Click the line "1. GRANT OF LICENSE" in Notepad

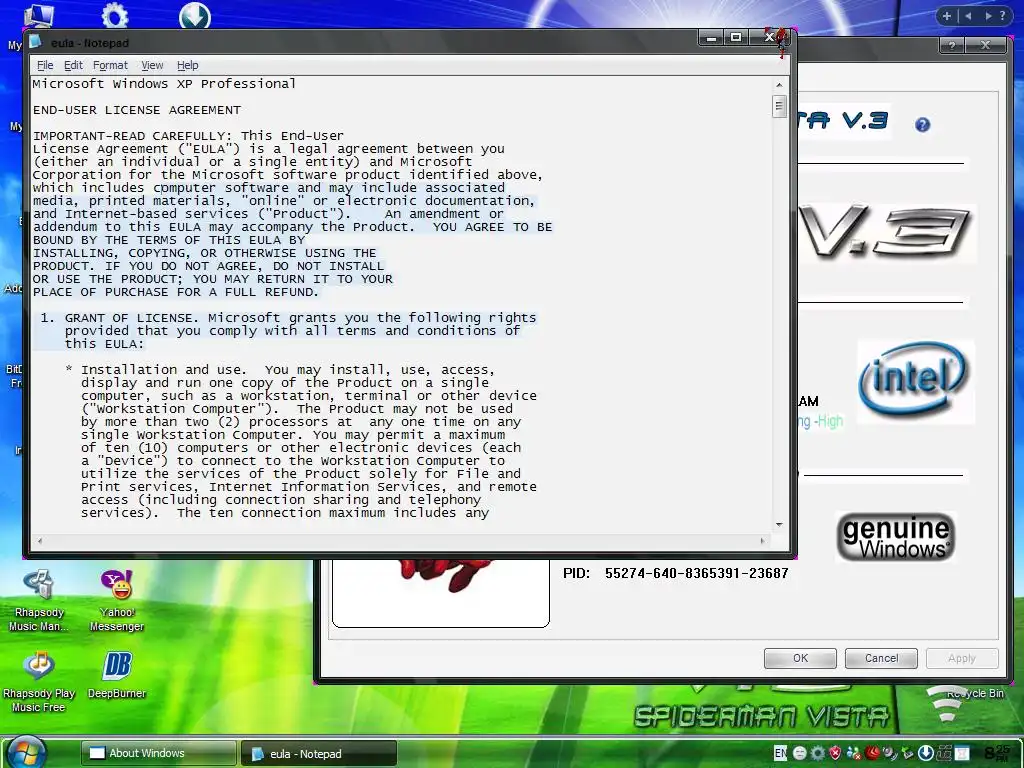pos(288,318)
